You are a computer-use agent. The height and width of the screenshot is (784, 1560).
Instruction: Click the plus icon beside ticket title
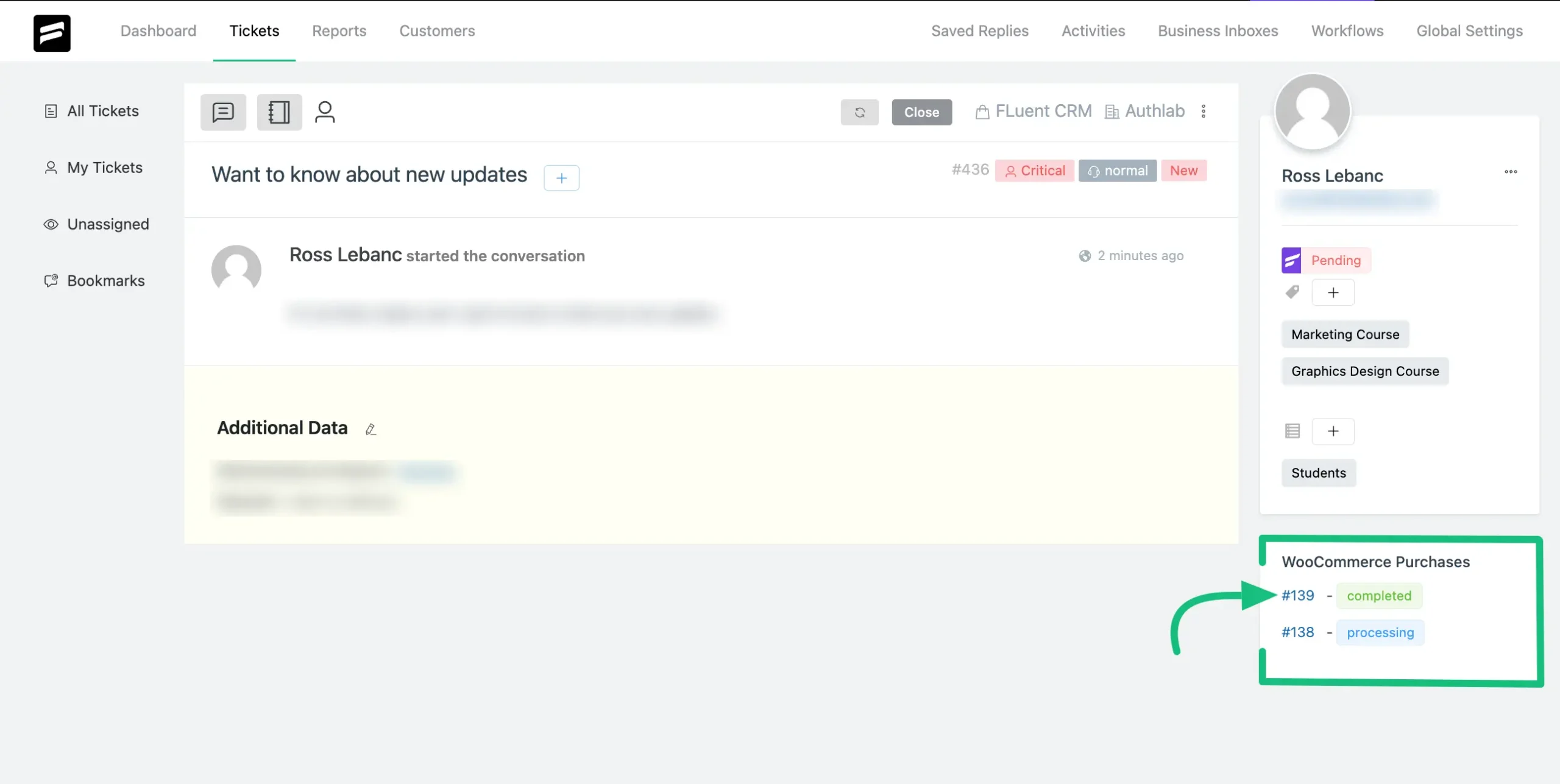pos(561,178)
